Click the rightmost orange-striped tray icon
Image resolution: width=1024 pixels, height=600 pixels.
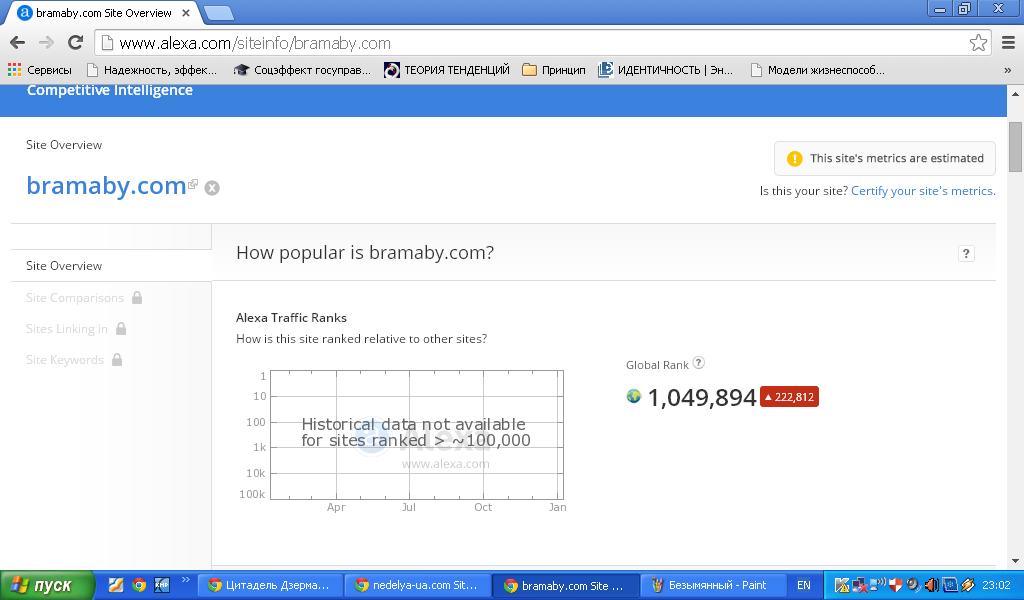[967, 585]
